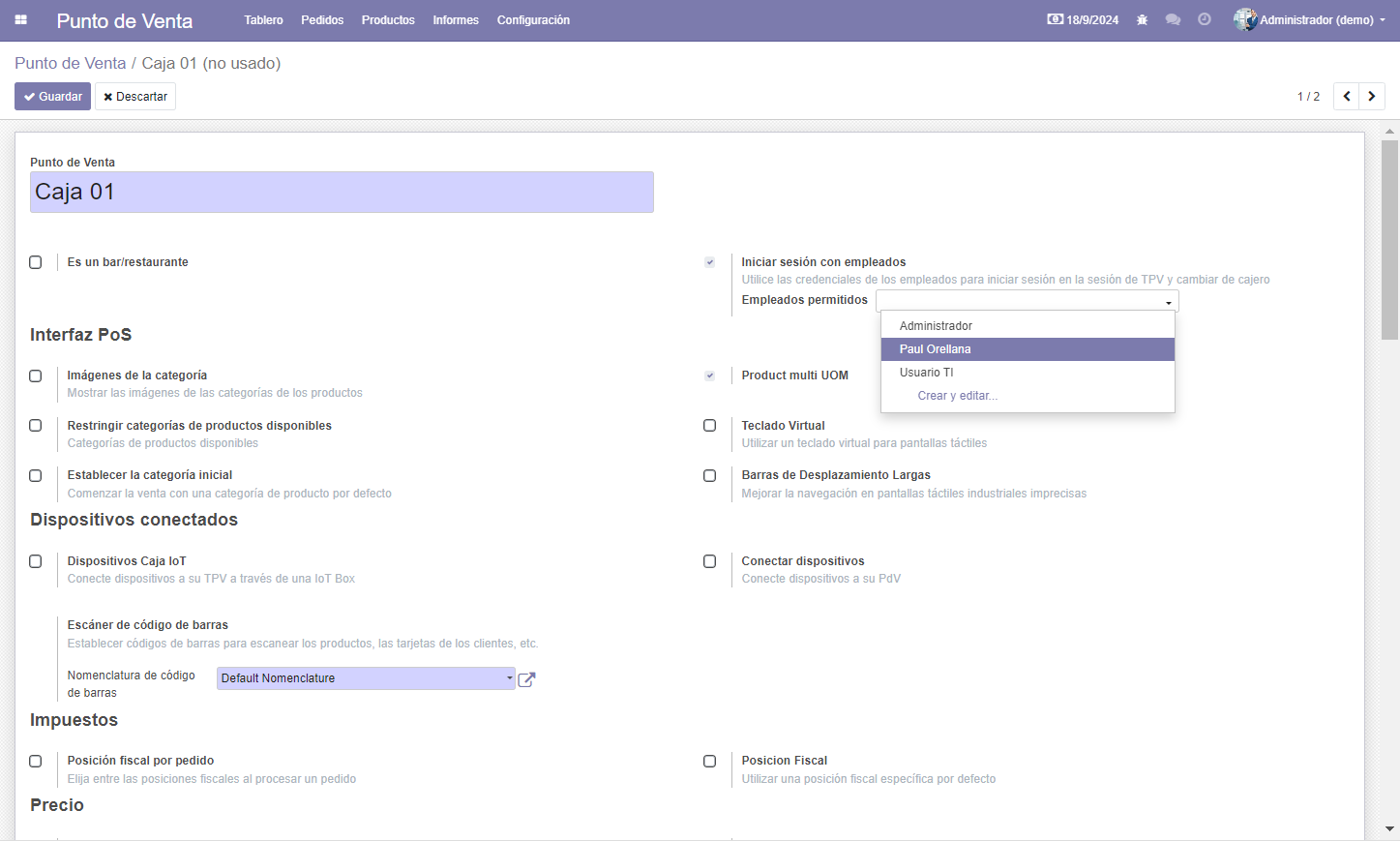Click the Administrador user avatar
Image resolution: width=1400 pixels, height=841 pixels.
pos(1245,19)
